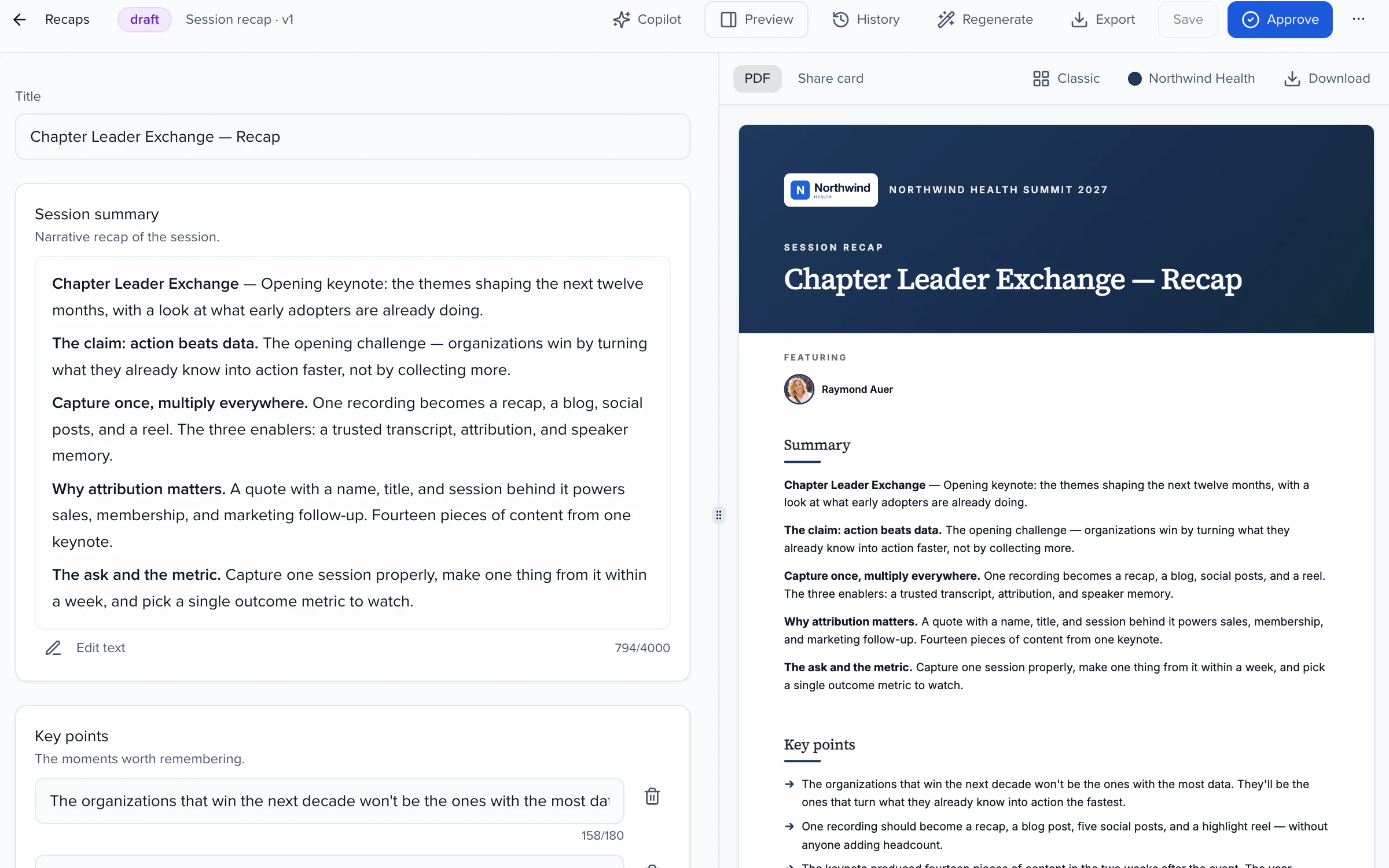Click the Edit text label
1389x868 pixels.
click(x=101, y=648)
